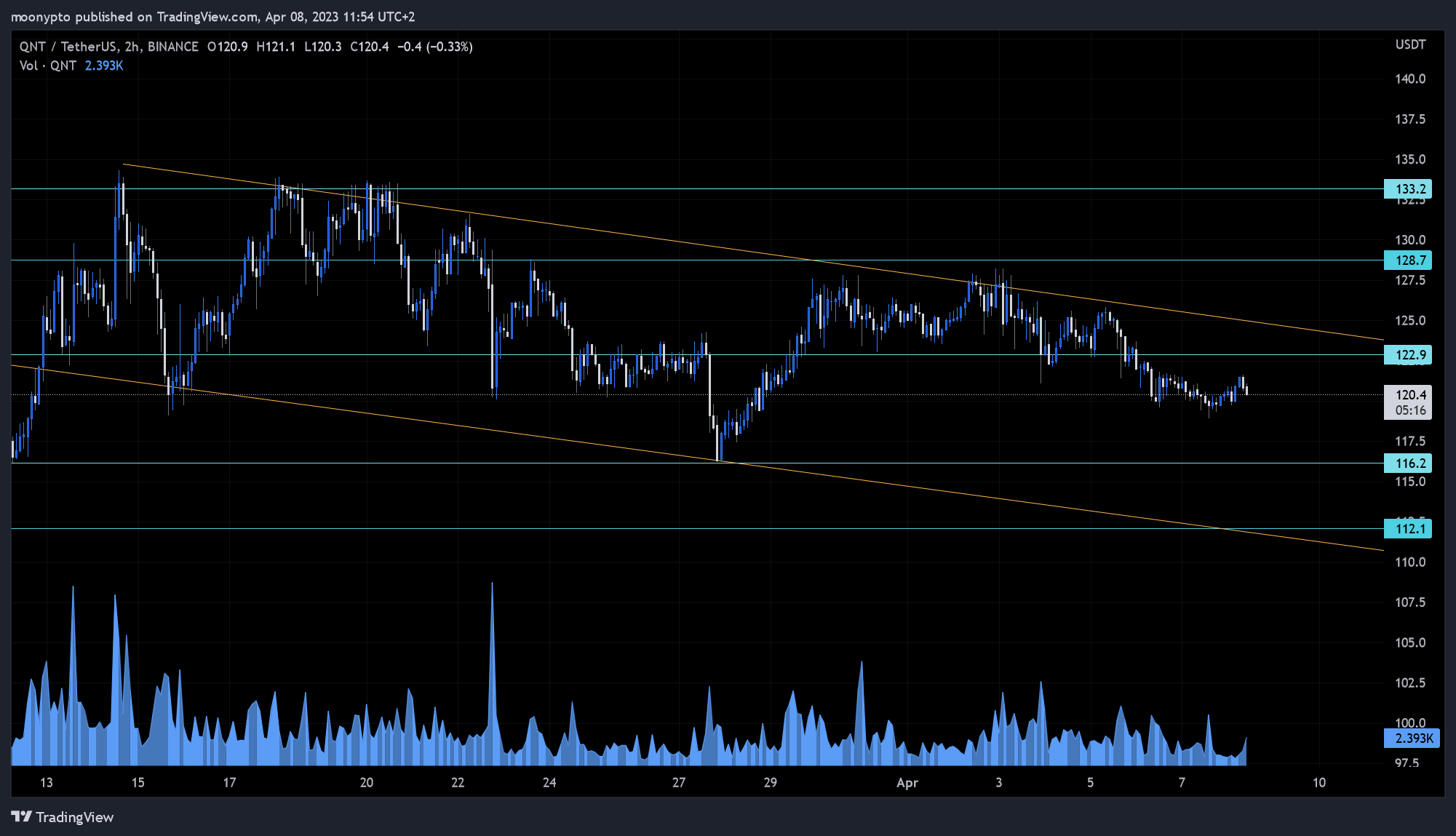Click the C120.4 close value text

coord(370,47)
